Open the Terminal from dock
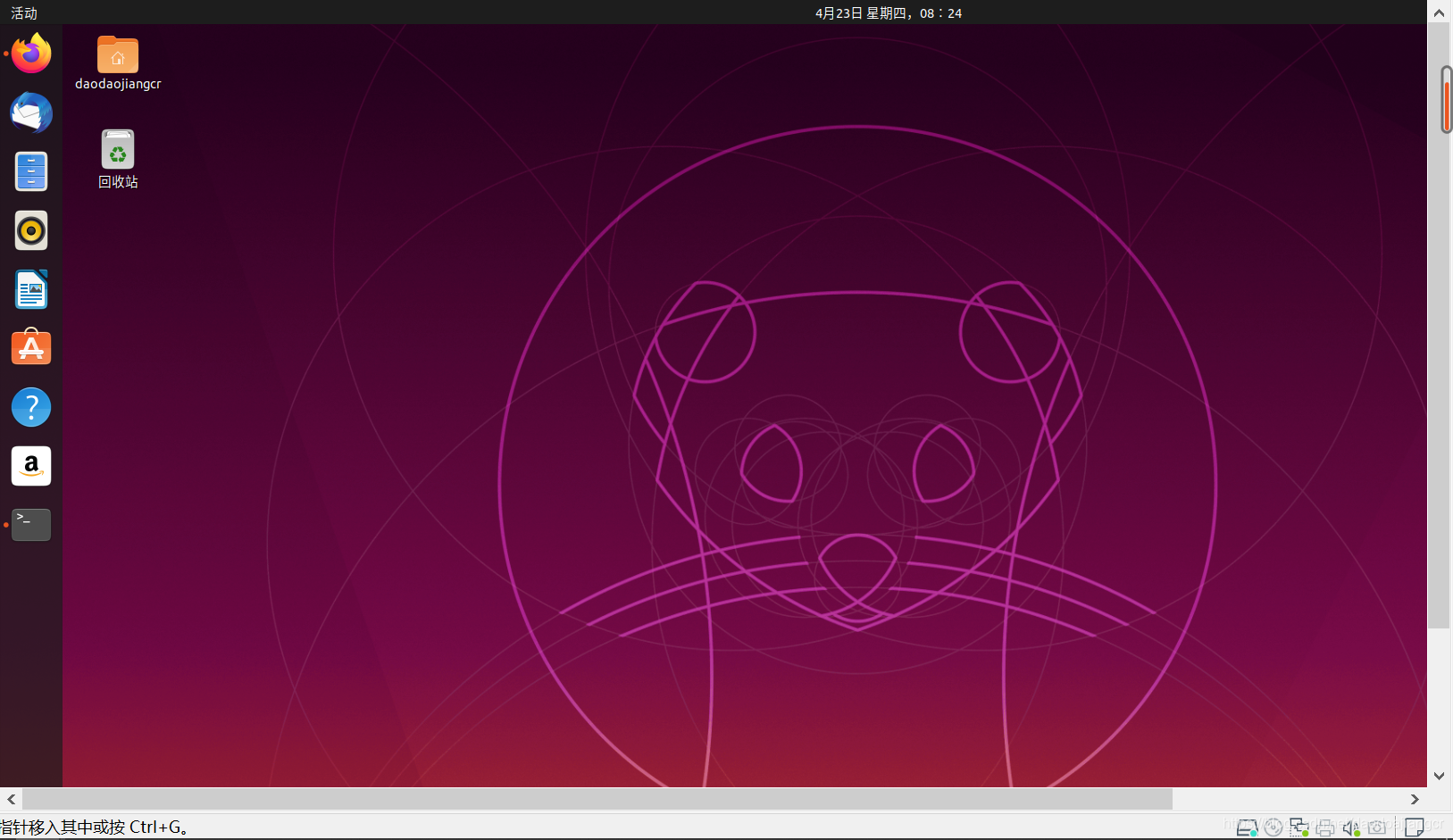 pos(31,525)
